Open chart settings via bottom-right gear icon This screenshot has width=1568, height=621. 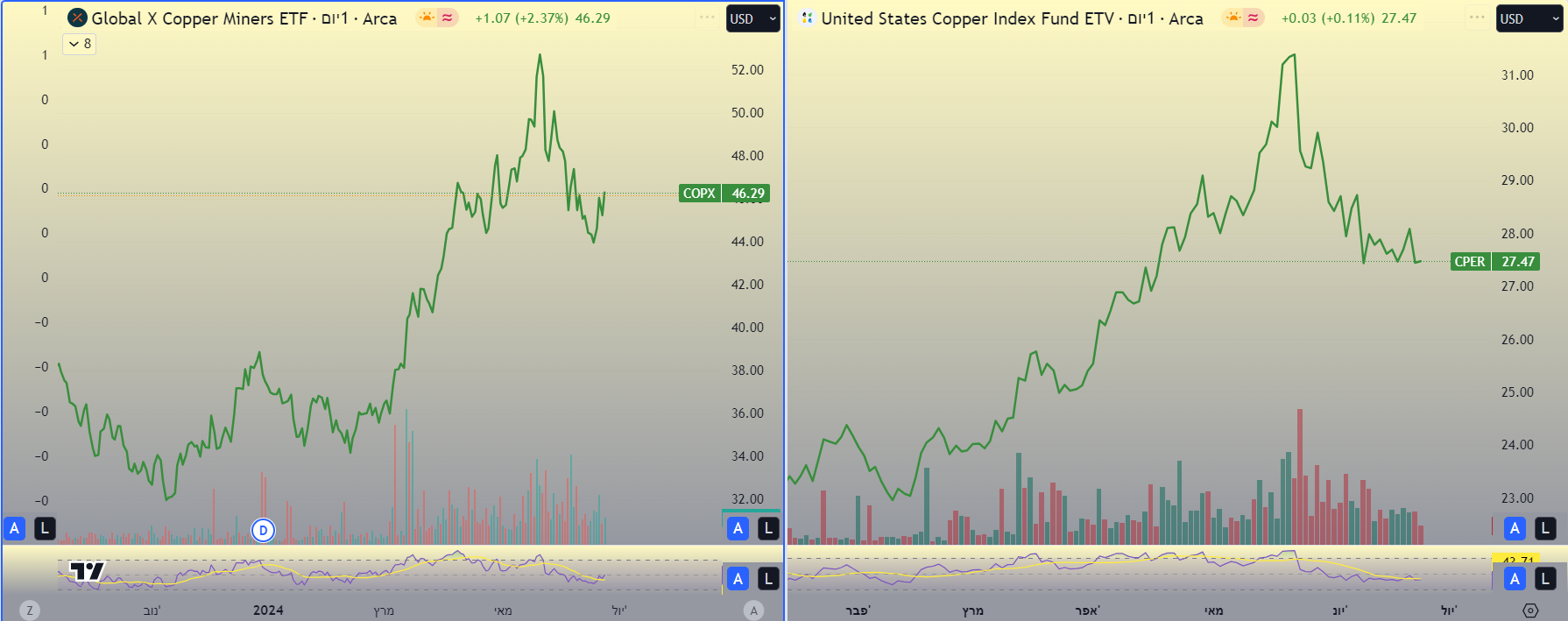click(1530, 610)
